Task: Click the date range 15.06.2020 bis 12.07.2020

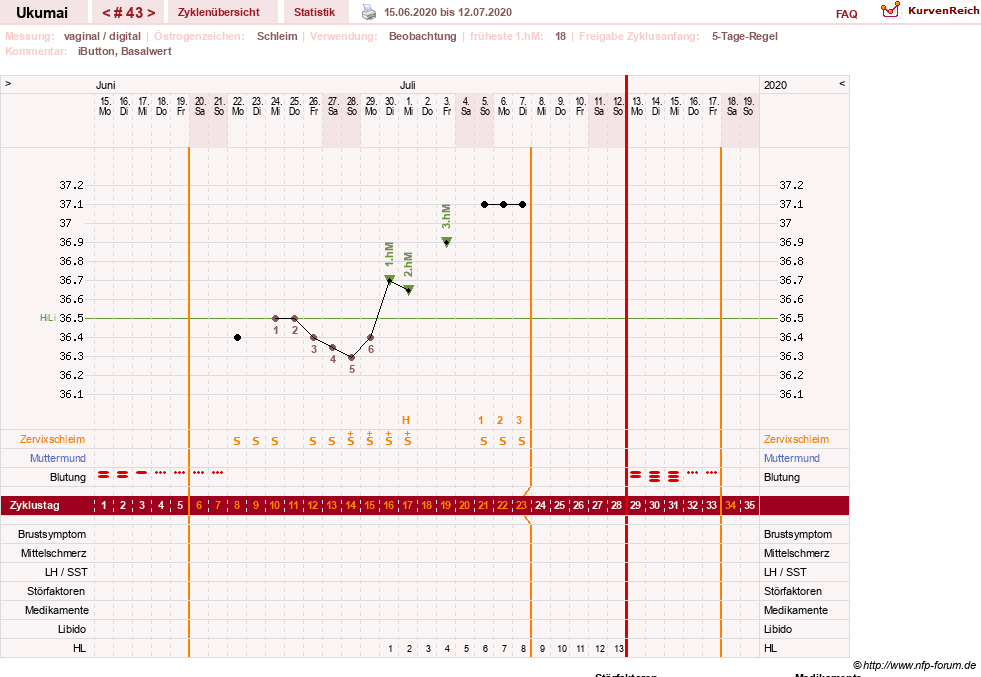Action: 448,12
